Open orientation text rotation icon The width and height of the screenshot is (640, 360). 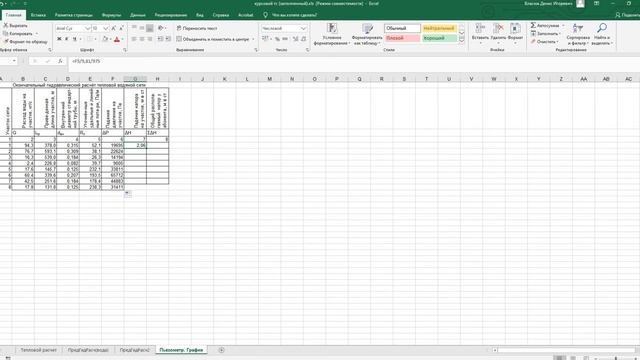pyautogui.click(x=160, y=28)
